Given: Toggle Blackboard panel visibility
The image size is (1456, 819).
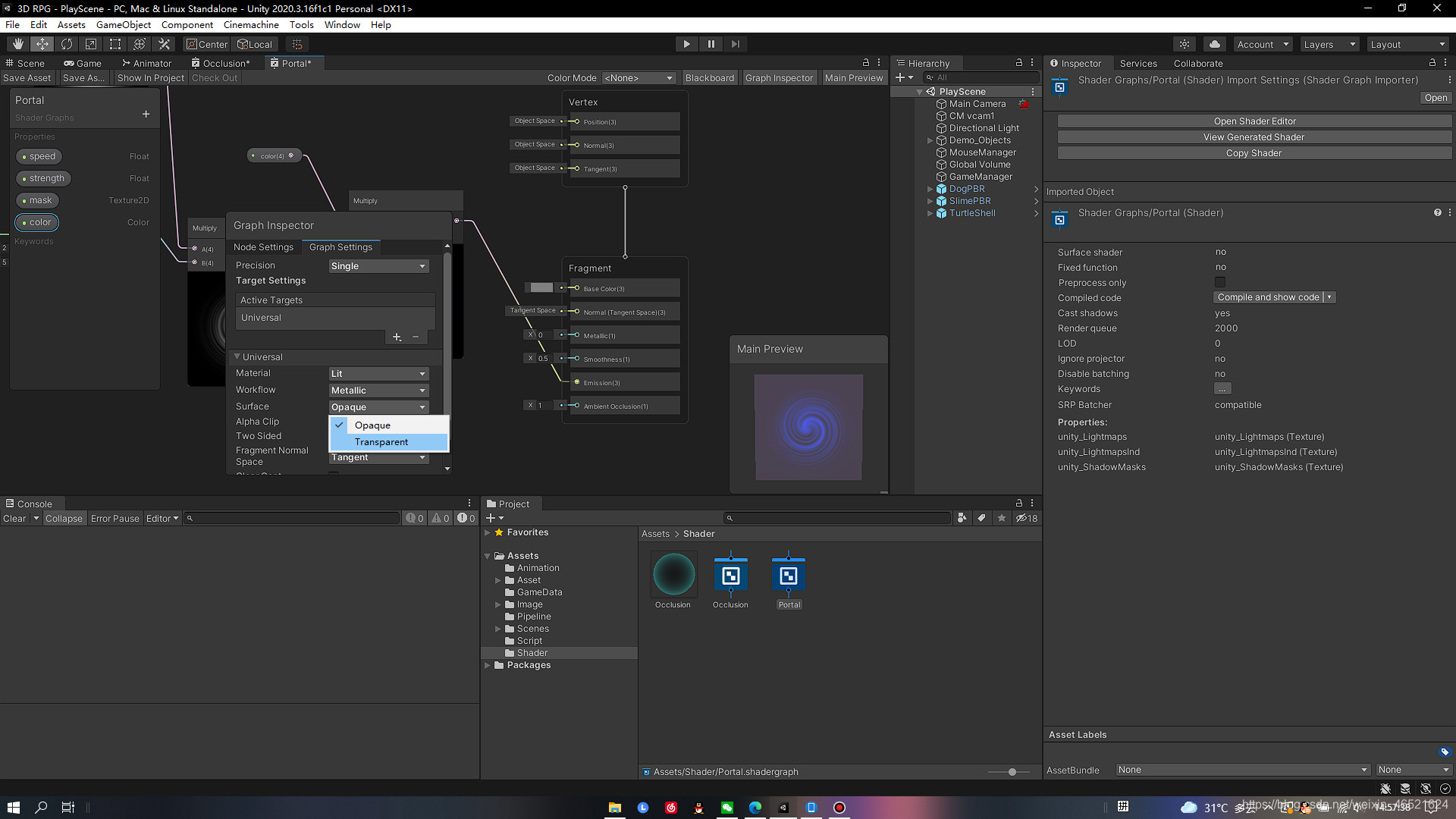Looking at the screenshot, I should pos(709,78).
